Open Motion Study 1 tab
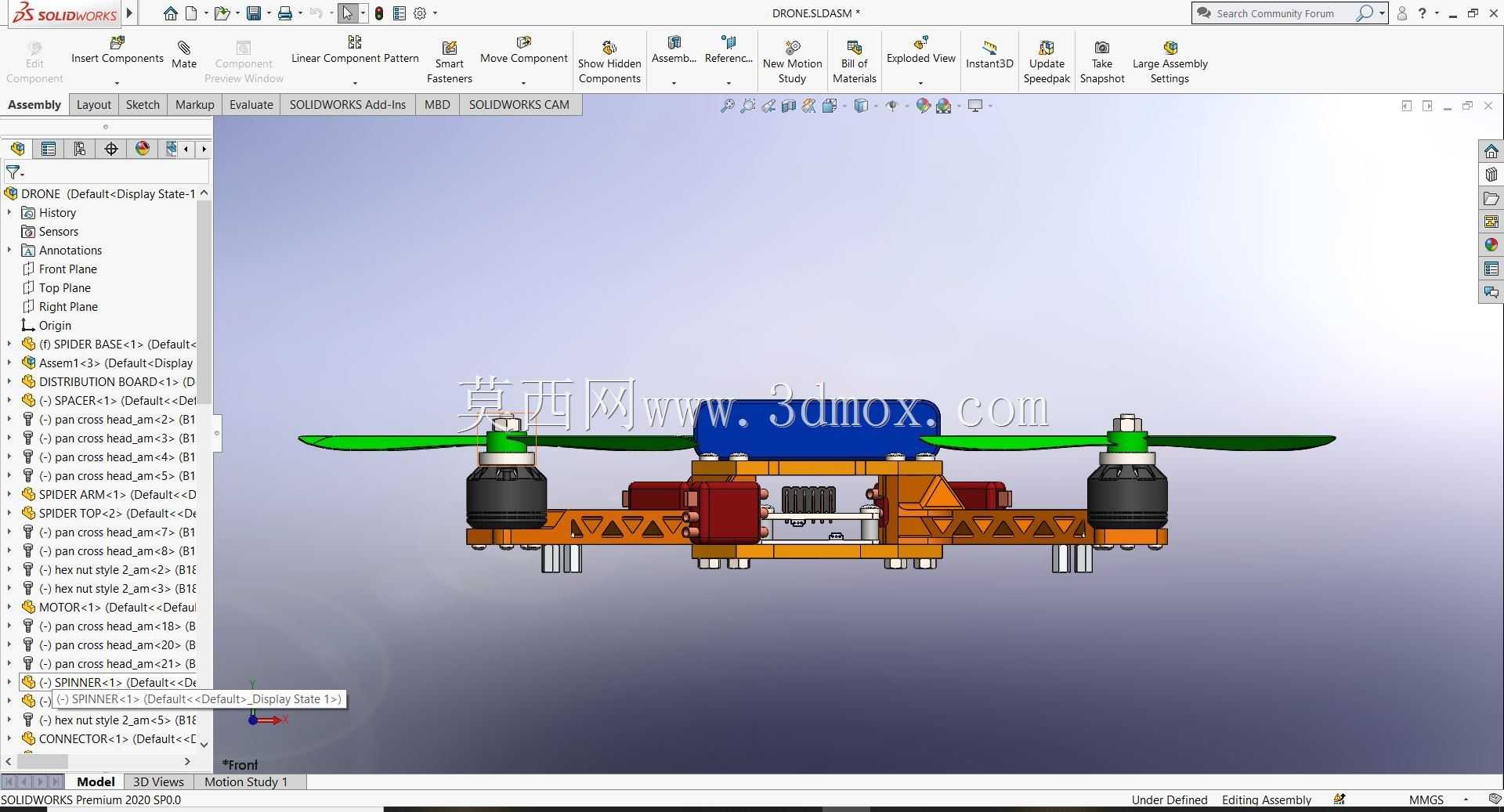 (x=246, y=781)
